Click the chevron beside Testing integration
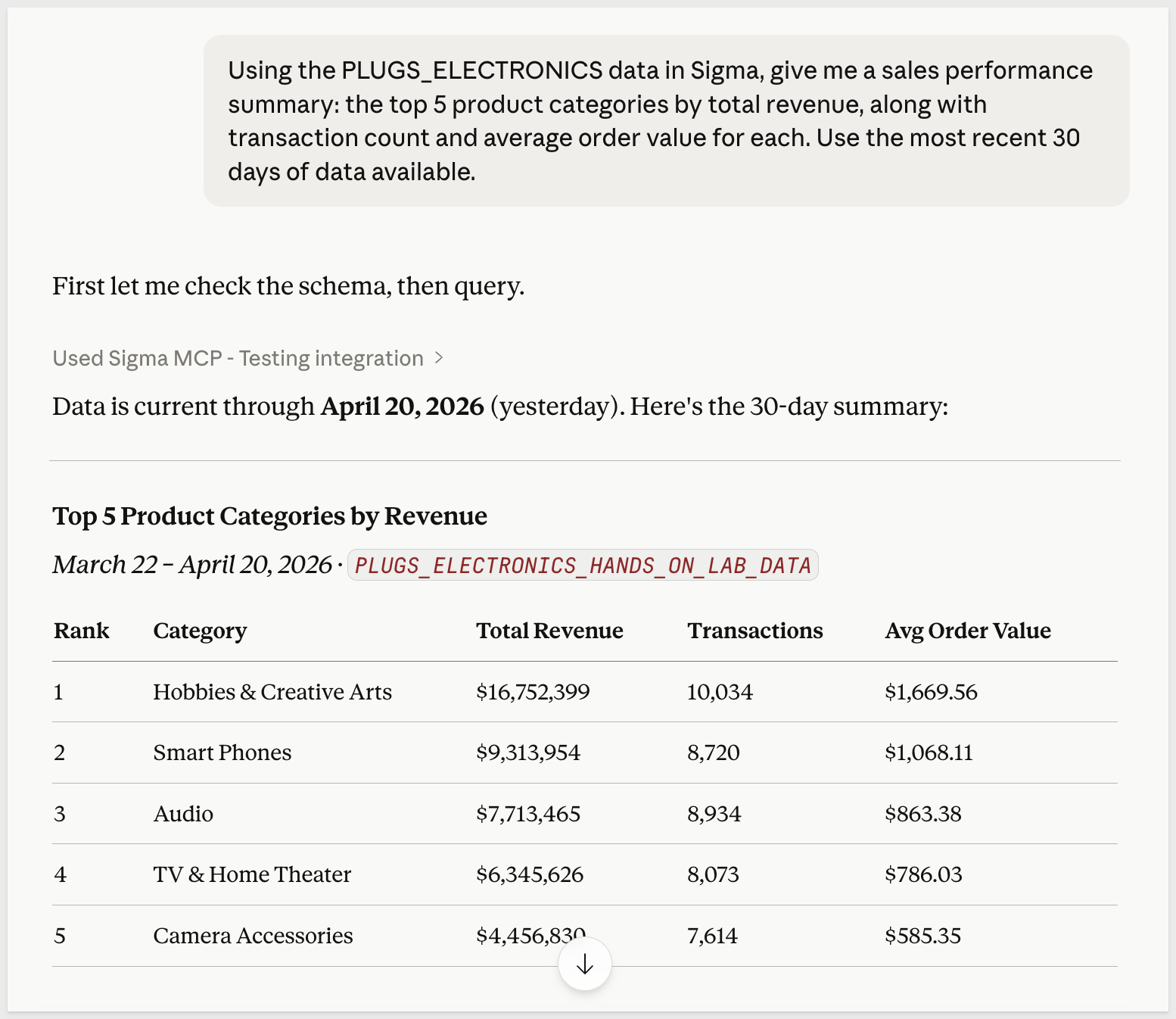 [x=439, y=358]
